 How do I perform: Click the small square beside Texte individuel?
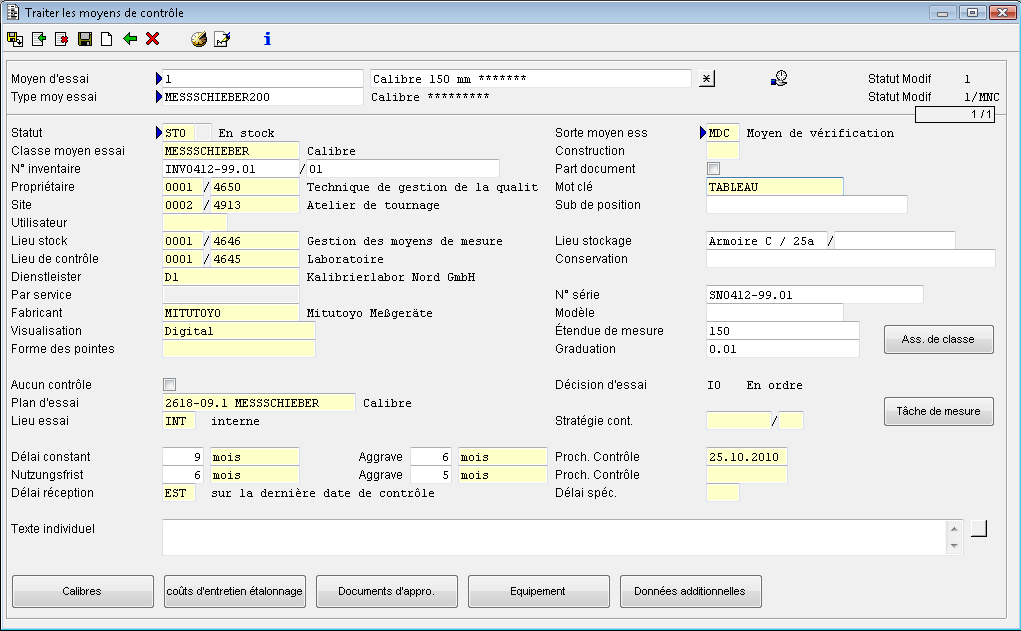tap(979, 528)
